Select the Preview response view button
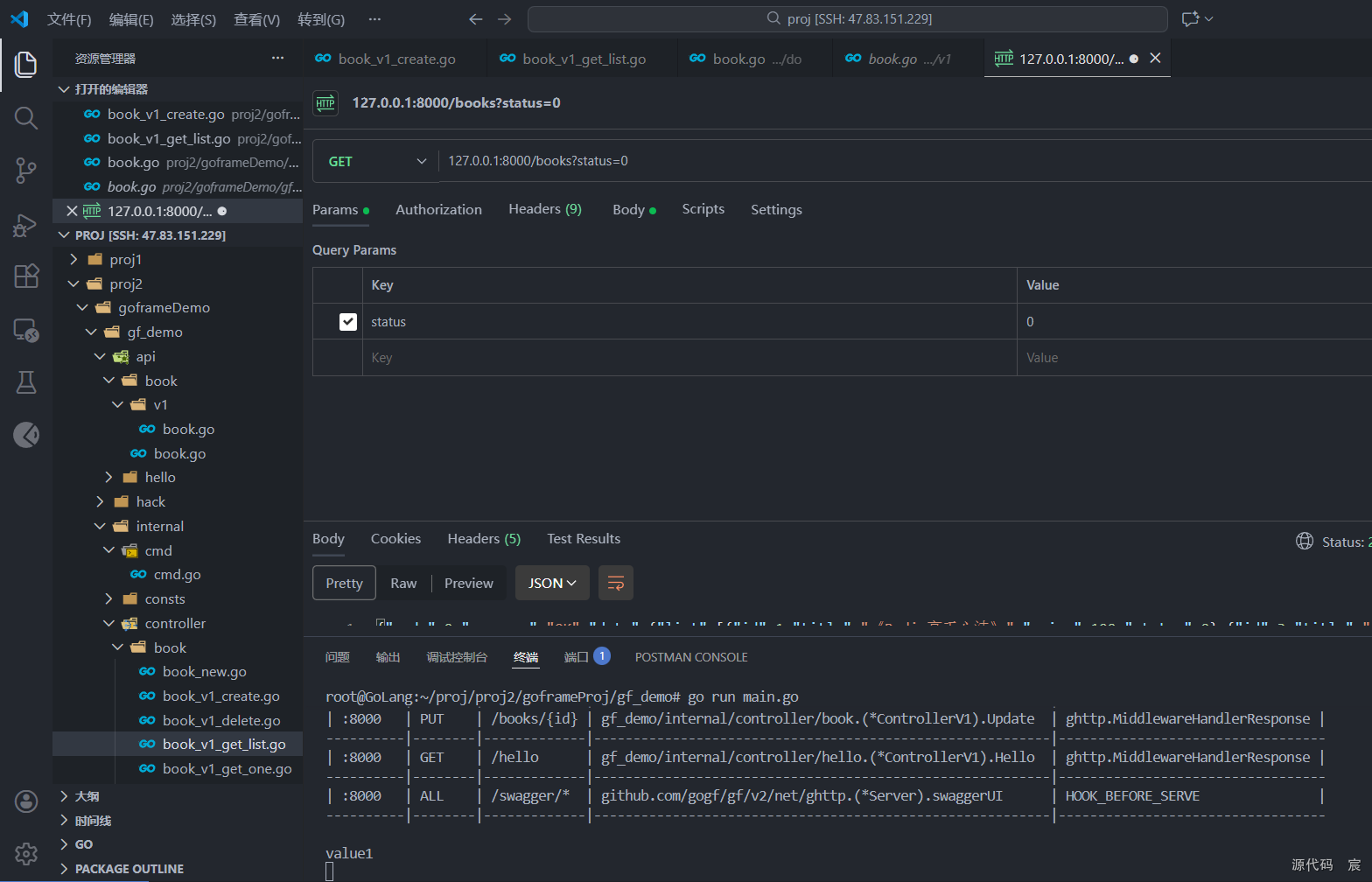 tap(468, 583)
